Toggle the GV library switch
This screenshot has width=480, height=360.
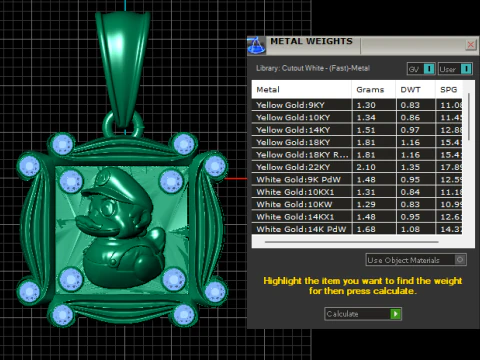(421, 69)
